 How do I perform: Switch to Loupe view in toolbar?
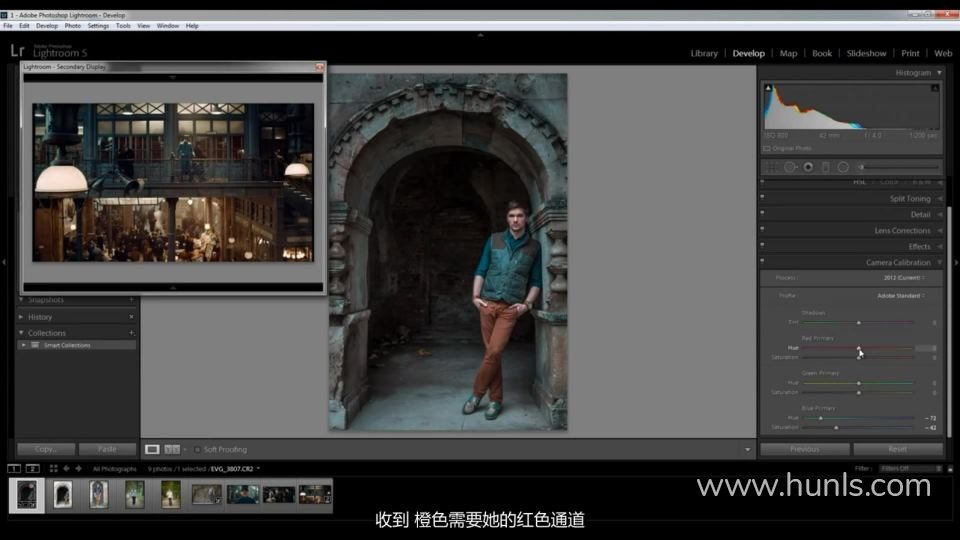153,449
